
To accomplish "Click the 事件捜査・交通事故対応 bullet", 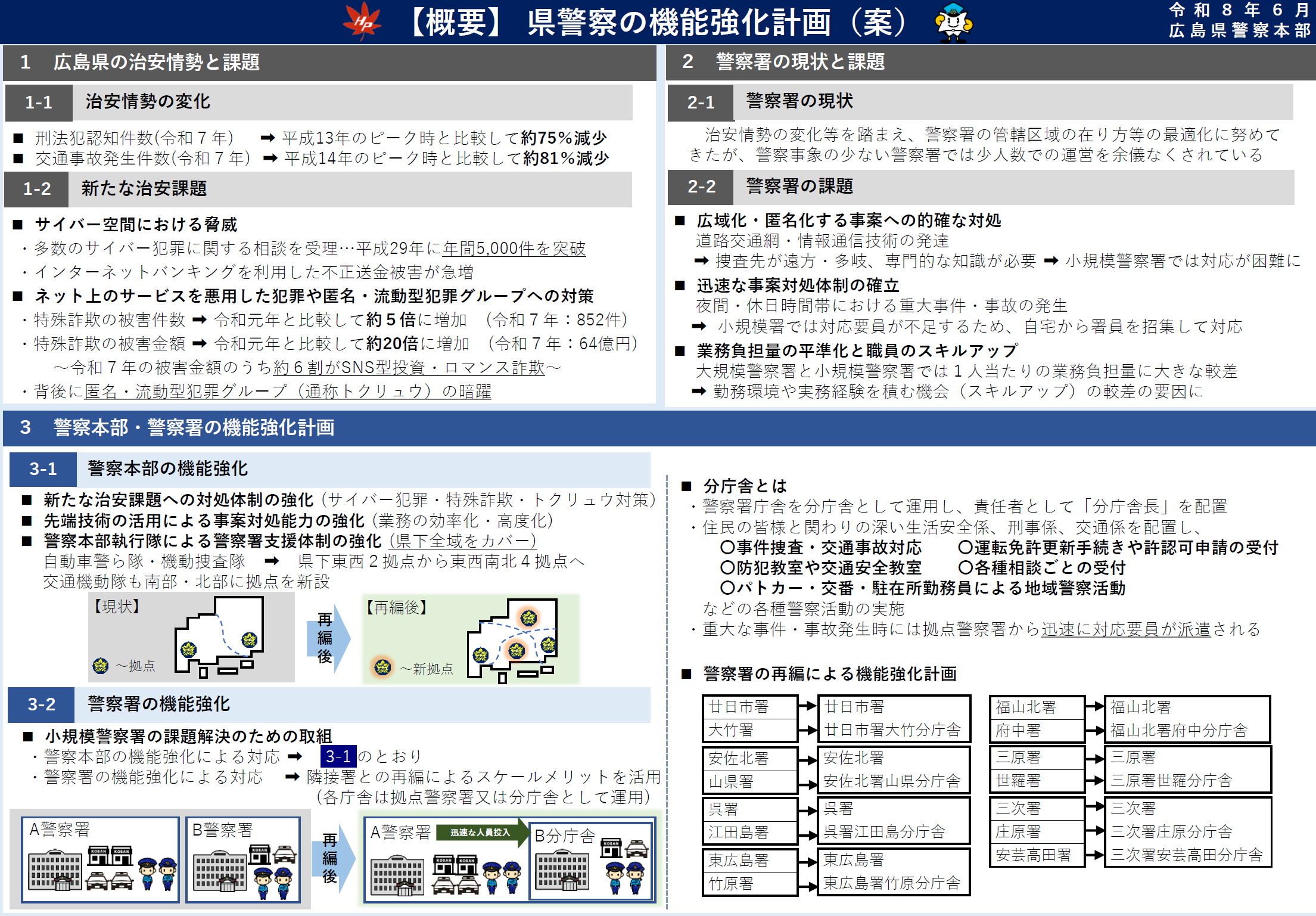I will (x=821, y=548).
